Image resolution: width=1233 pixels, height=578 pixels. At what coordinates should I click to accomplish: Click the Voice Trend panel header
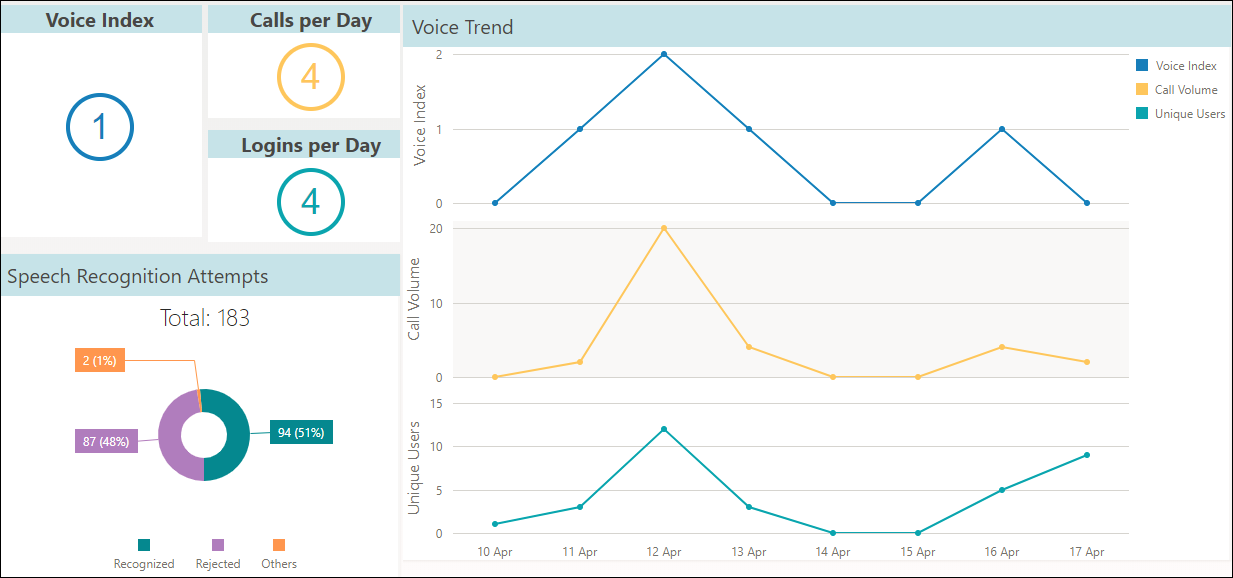(815, 27)
